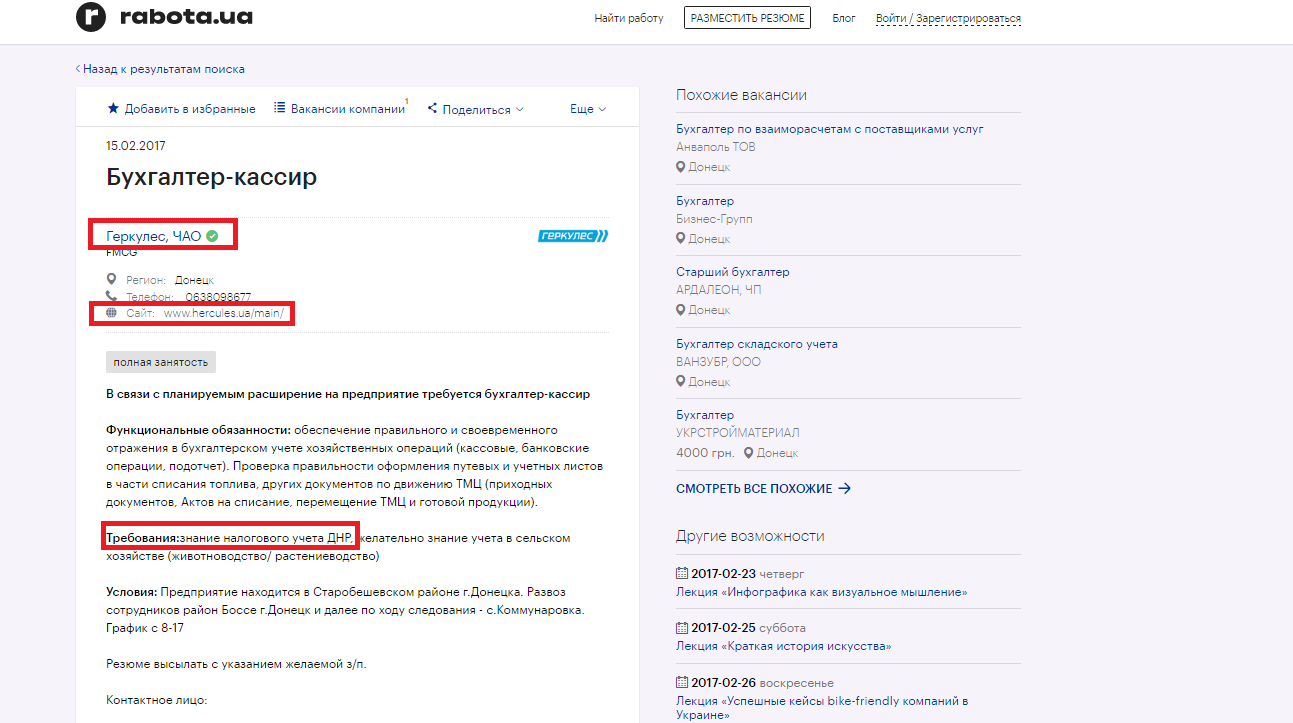Click the green verified checkmark by Геркулес
1293x723 pixels.
212,236
